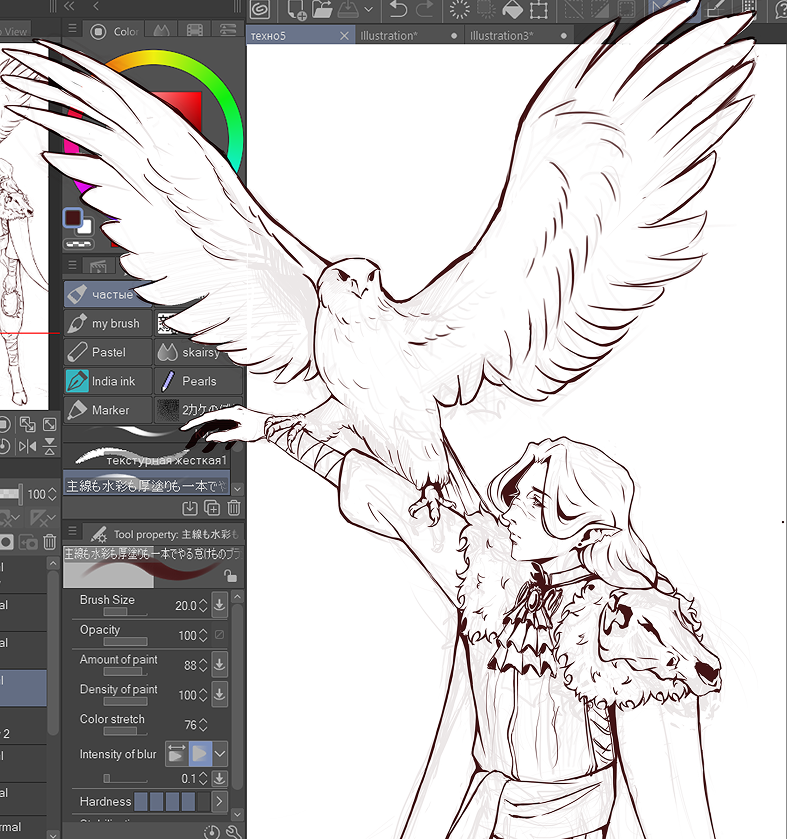The width and height of the screenshot is (787, 839).
Task: Duplicate the sub tool with the copy icon
Action: [x=212, y=508]
